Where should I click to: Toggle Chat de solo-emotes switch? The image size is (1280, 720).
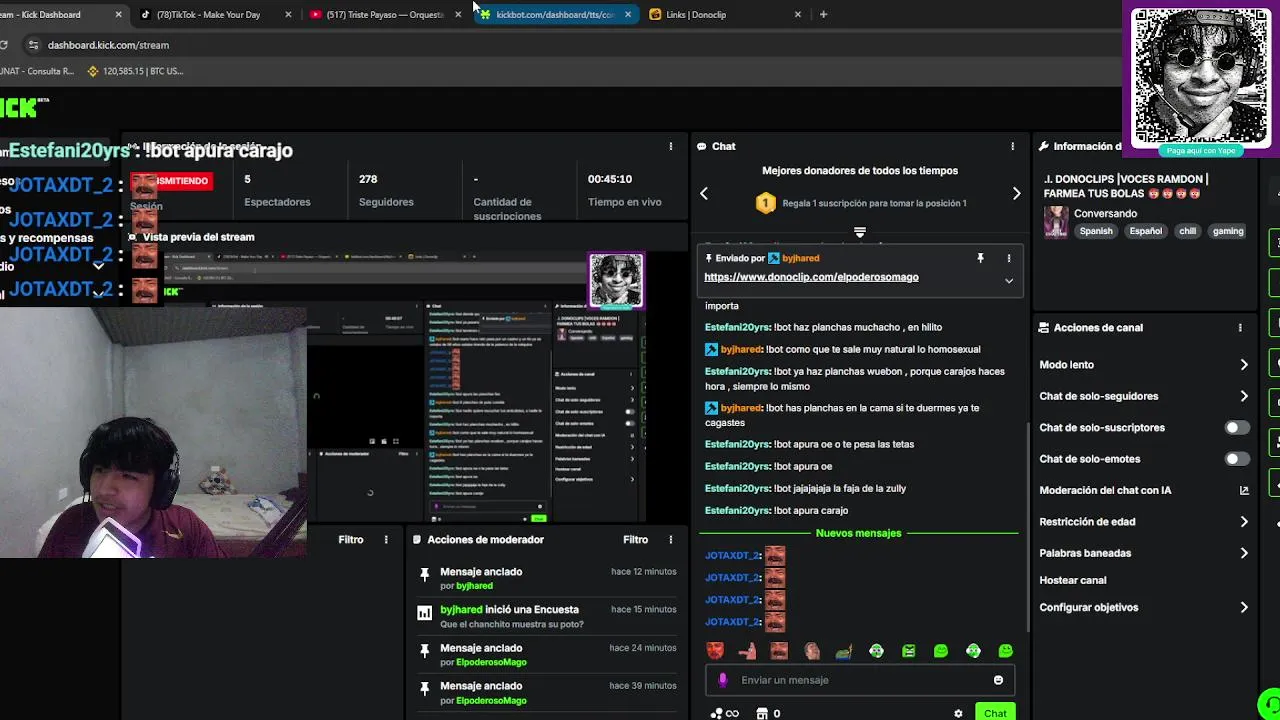pos(1237,459)
